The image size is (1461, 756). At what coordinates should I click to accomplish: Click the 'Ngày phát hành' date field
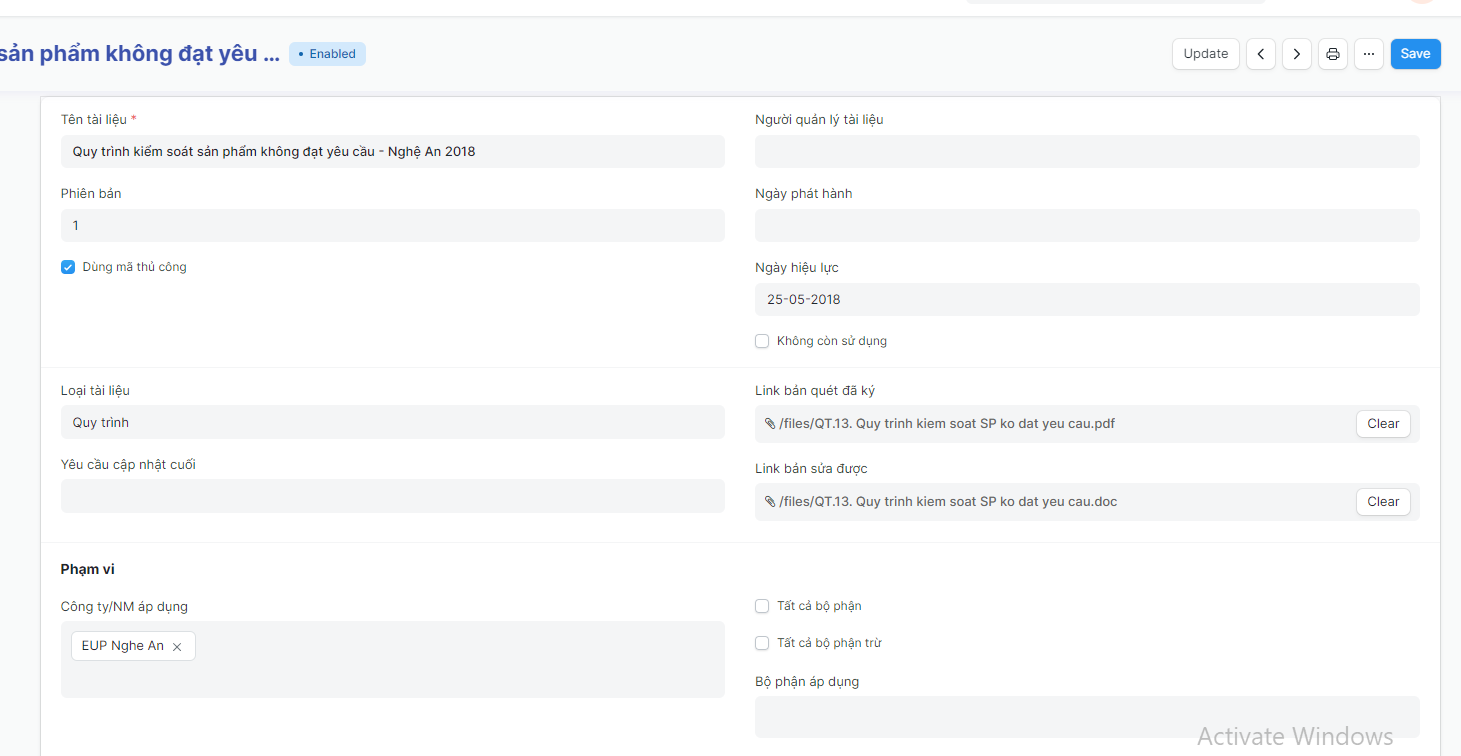(1086, 226)
